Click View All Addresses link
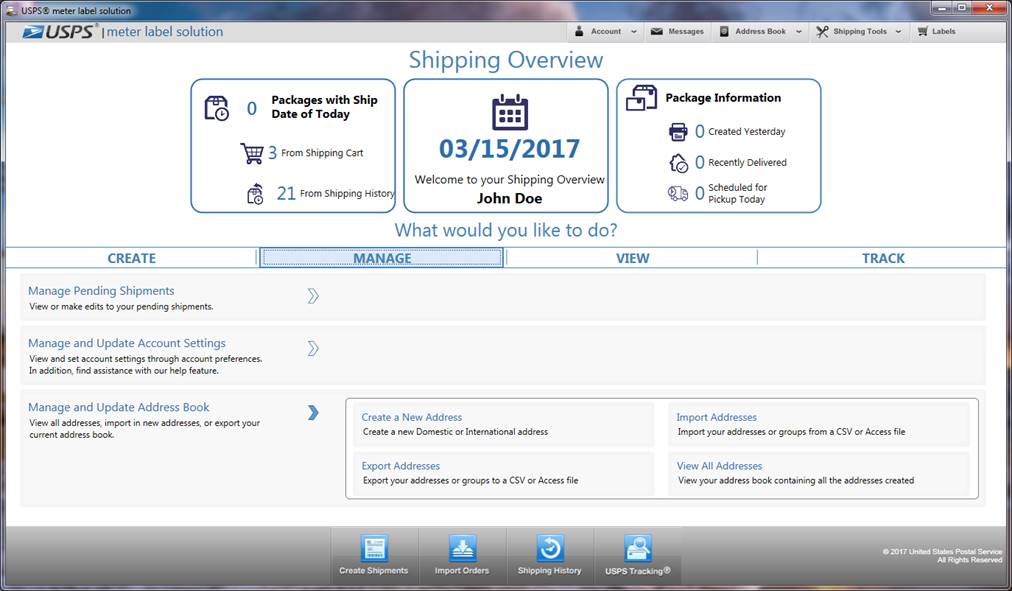 pos(720,466)
